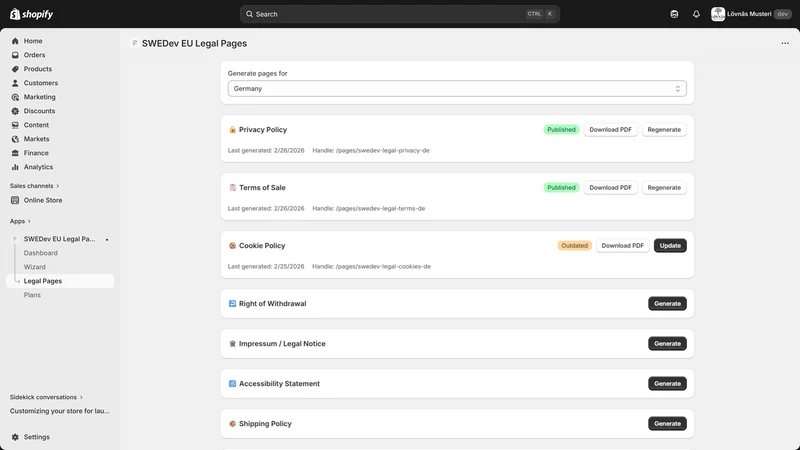Open the three-dot more actions menu

(785, 43)
